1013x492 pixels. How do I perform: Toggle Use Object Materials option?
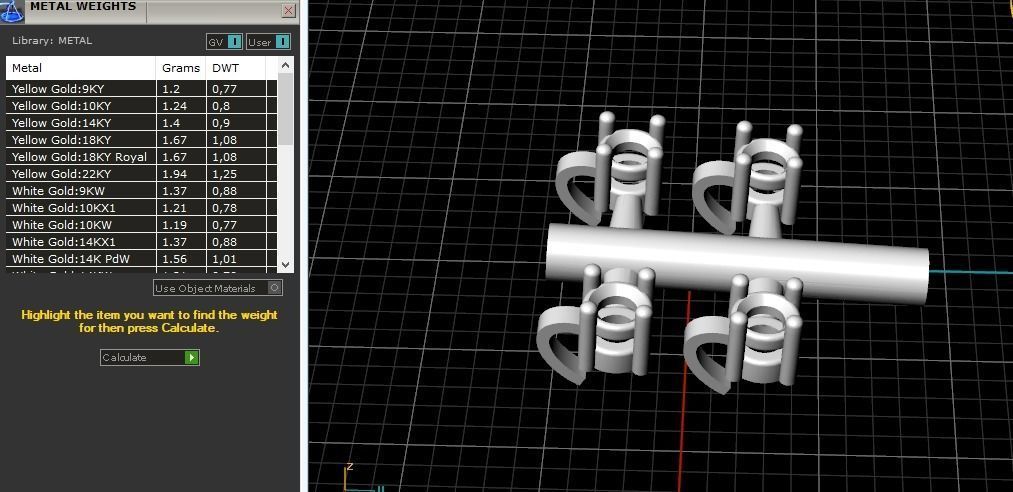(x=218, y=288)
